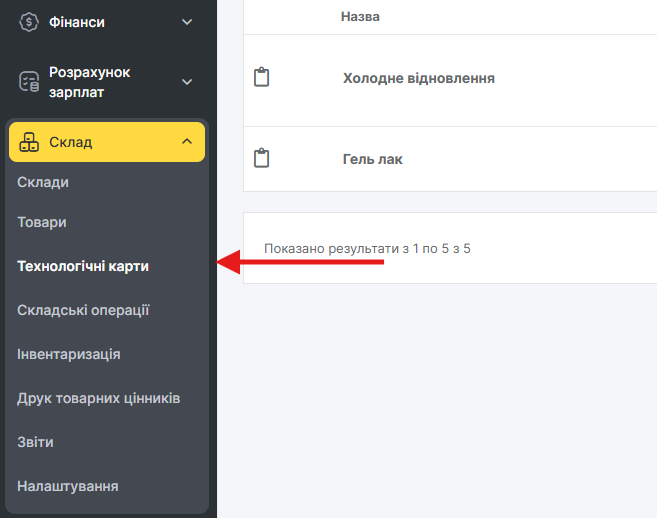Open Налаштування under Склад

pos(68,486)
